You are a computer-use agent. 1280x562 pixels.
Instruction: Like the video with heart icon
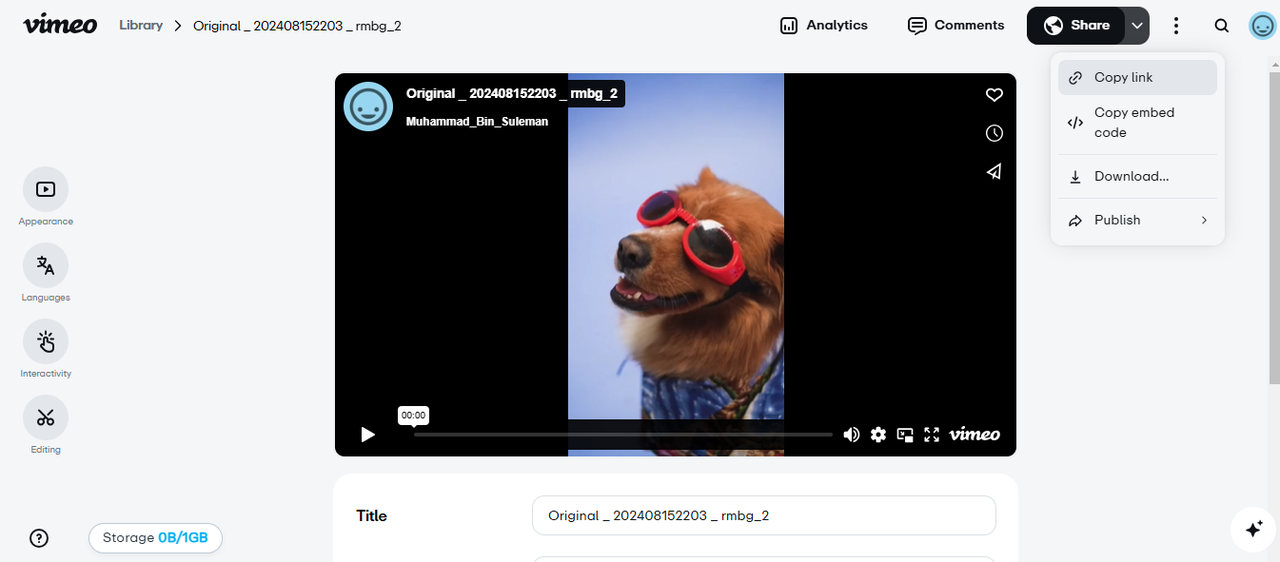click(994, 95)
